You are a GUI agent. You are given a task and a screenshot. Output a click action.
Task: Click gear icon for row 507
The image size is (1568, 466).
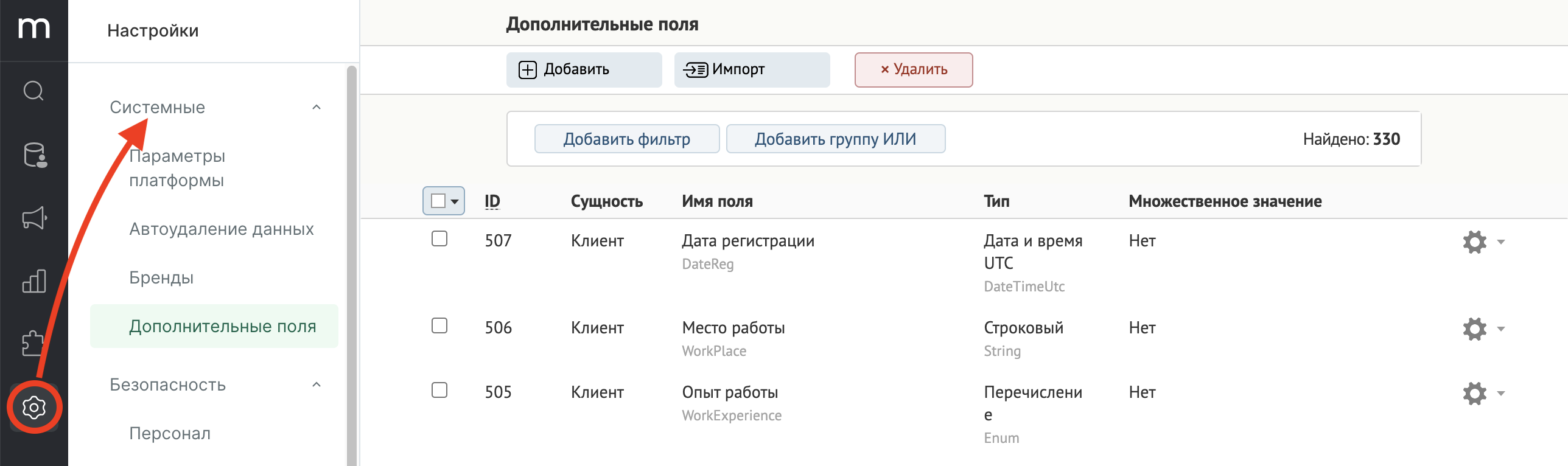coord(1474,242)
